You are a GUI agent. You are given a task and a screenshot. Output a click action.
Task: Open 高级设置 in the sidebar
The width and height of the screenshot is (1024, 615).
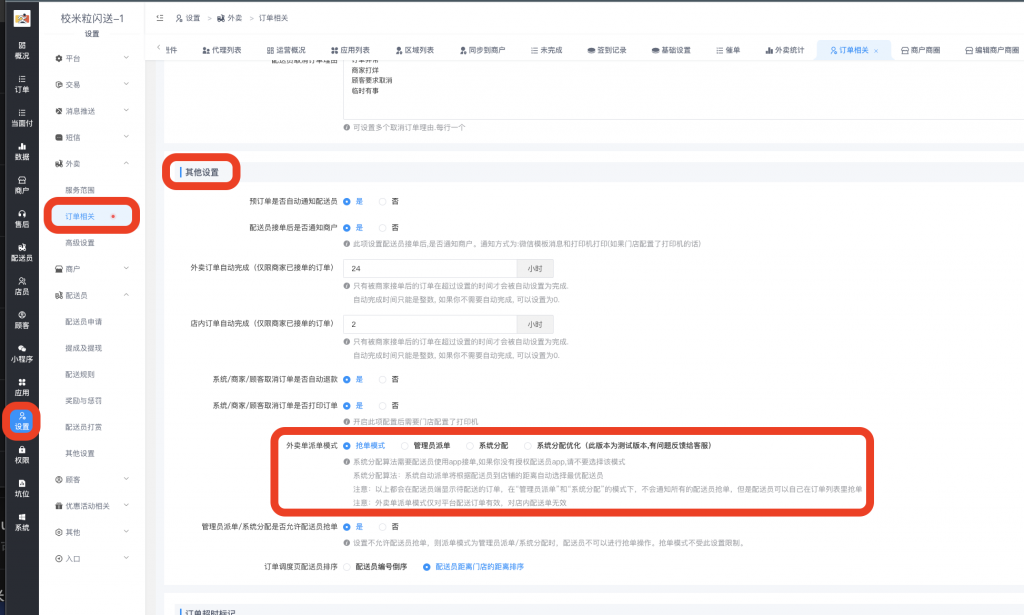80,242
